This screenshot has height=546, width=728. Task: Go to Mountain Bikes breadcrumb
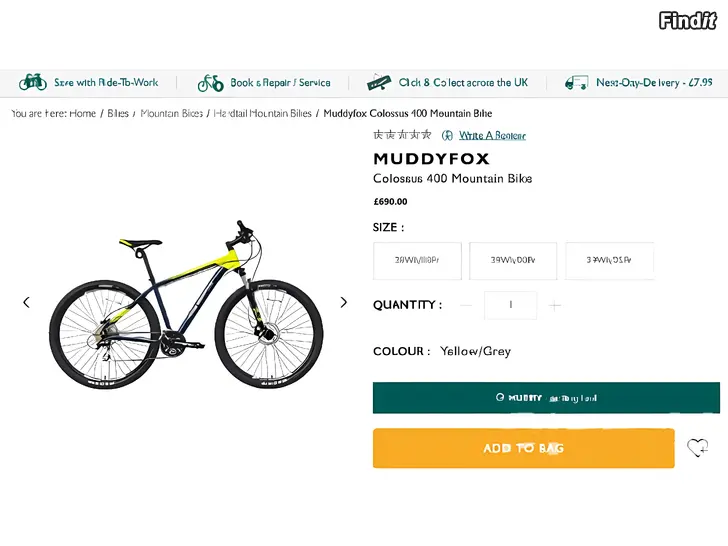(172, 113)
